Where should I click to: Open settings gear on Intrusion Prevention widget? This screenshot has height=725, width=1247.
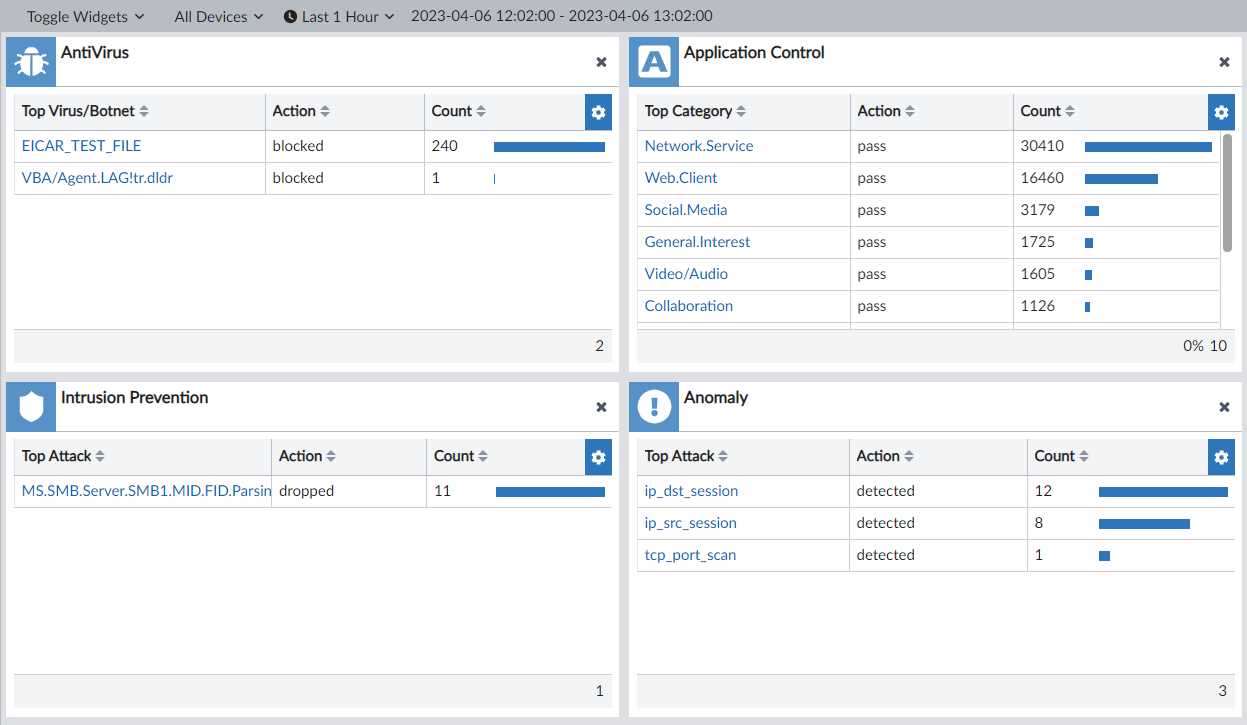click(597, 457)
